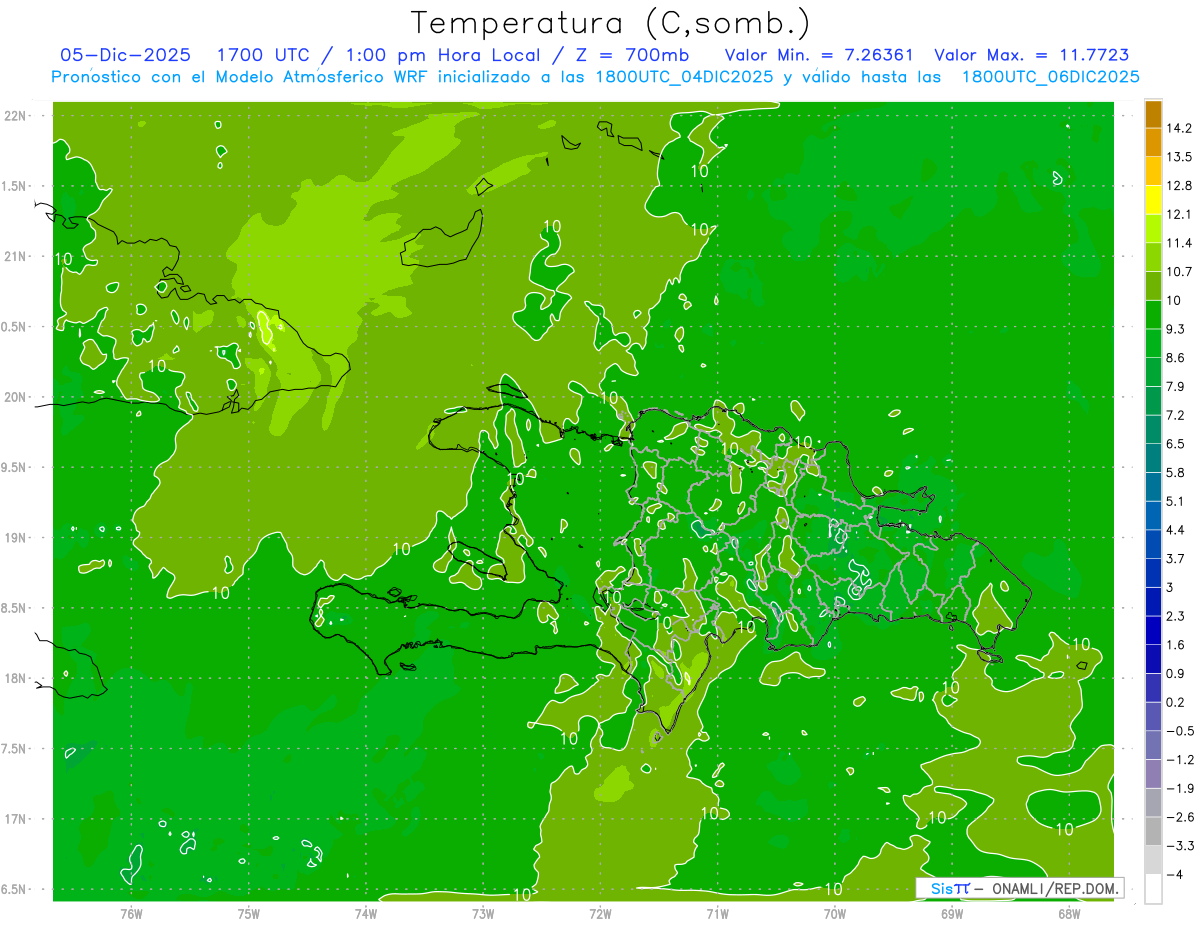Click "Modelo Atmosferico WRF" in the subtitle
1200x927 pixels.
click(x=323, y=77)
